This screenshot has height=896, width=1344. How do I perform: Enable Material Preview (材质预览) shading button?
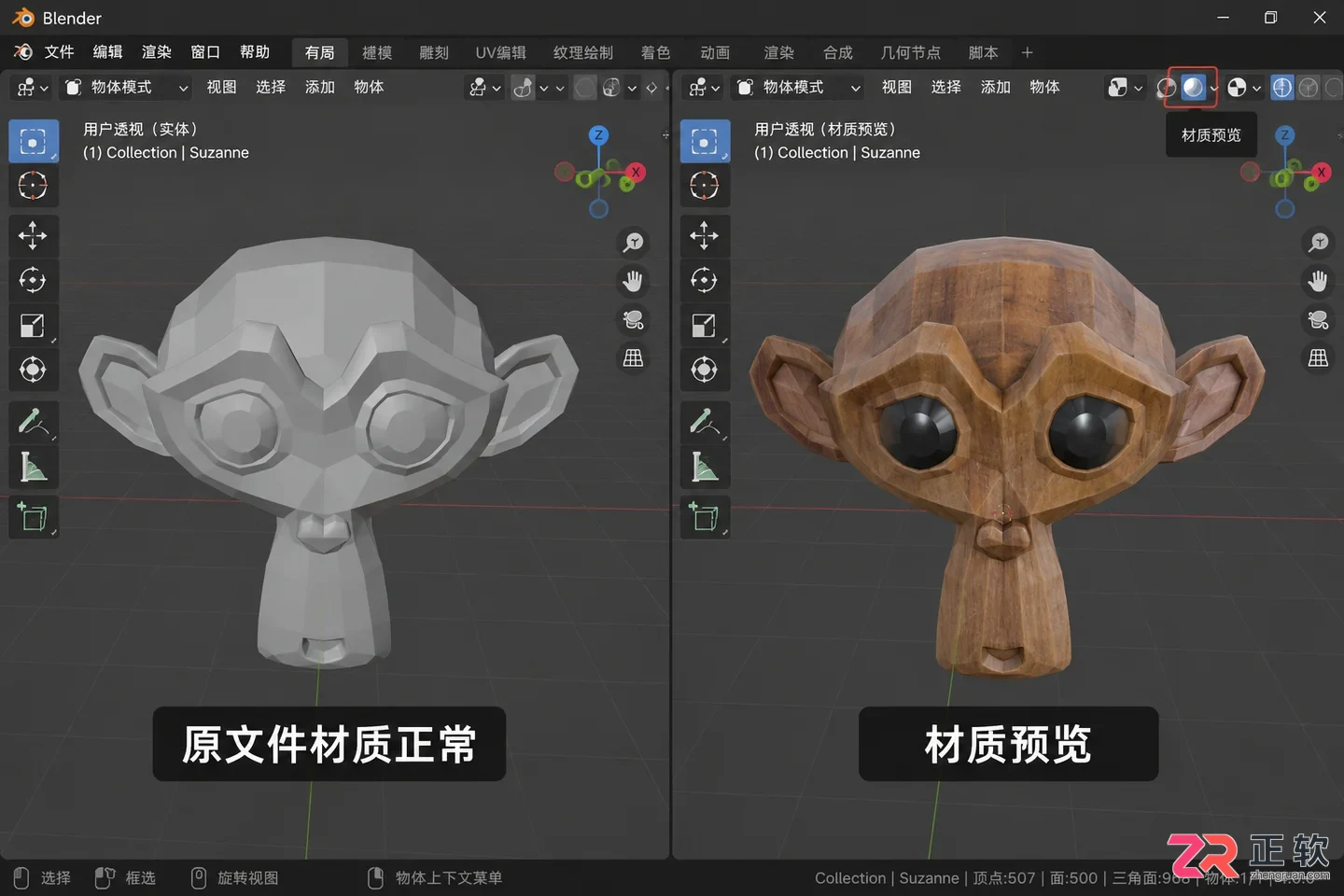coord(1193,88)
